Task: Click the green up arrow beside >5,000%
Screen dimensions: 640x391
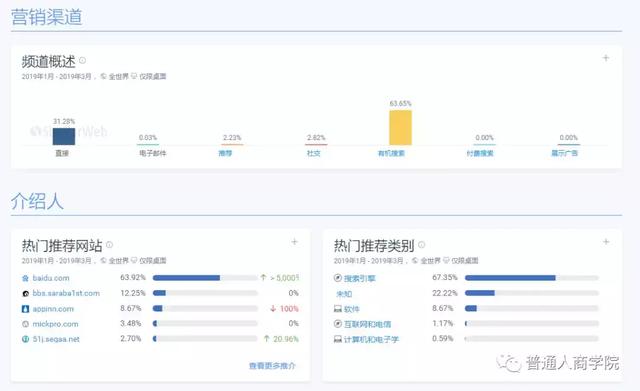Action: point(263,278)
